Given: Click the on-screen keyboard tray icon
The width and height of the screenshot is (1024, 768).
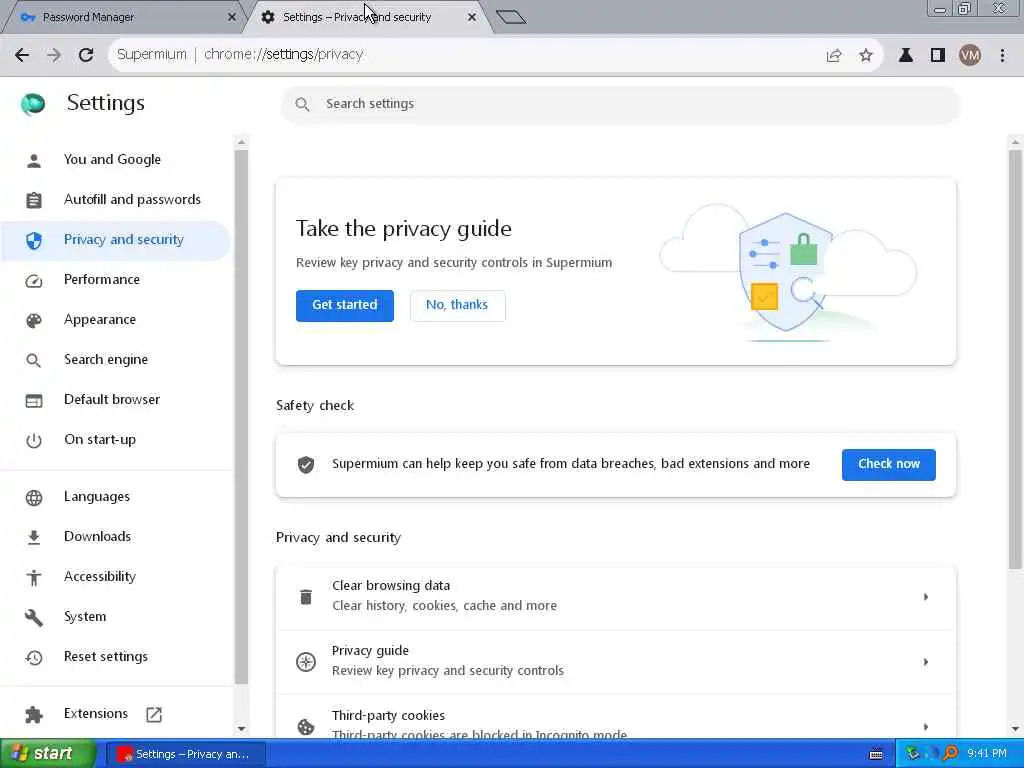Looking at the screenshot, I should (876, 755).
